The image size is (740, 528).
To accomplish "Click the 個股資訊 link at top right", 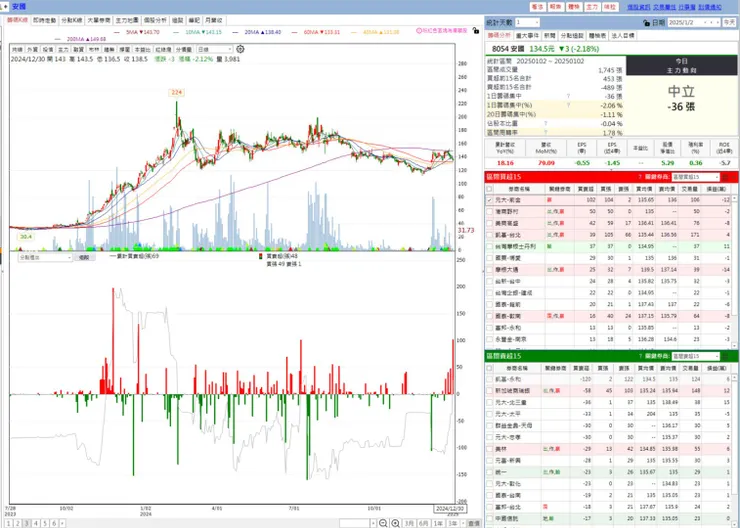I will (639, 7).
